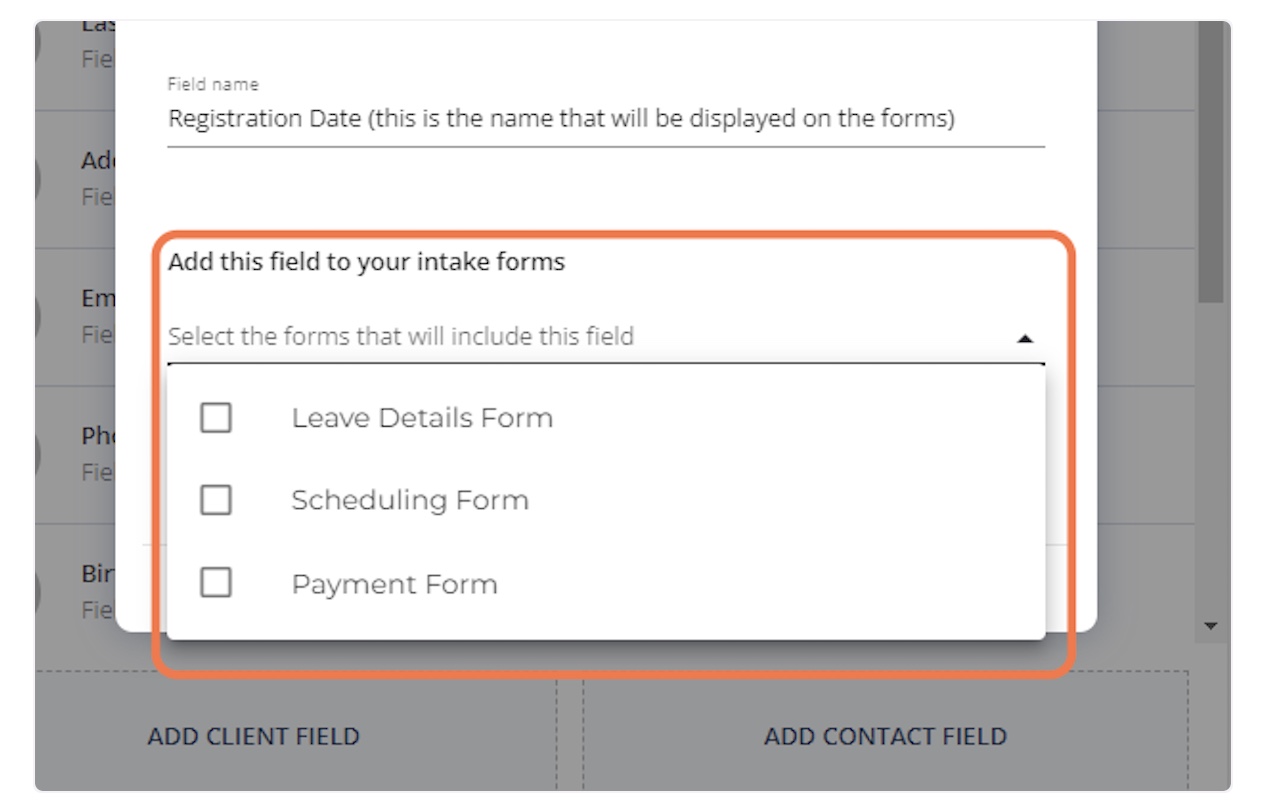
Task: Click the scrollbar's down arrow
Action: coord(1211,626)
